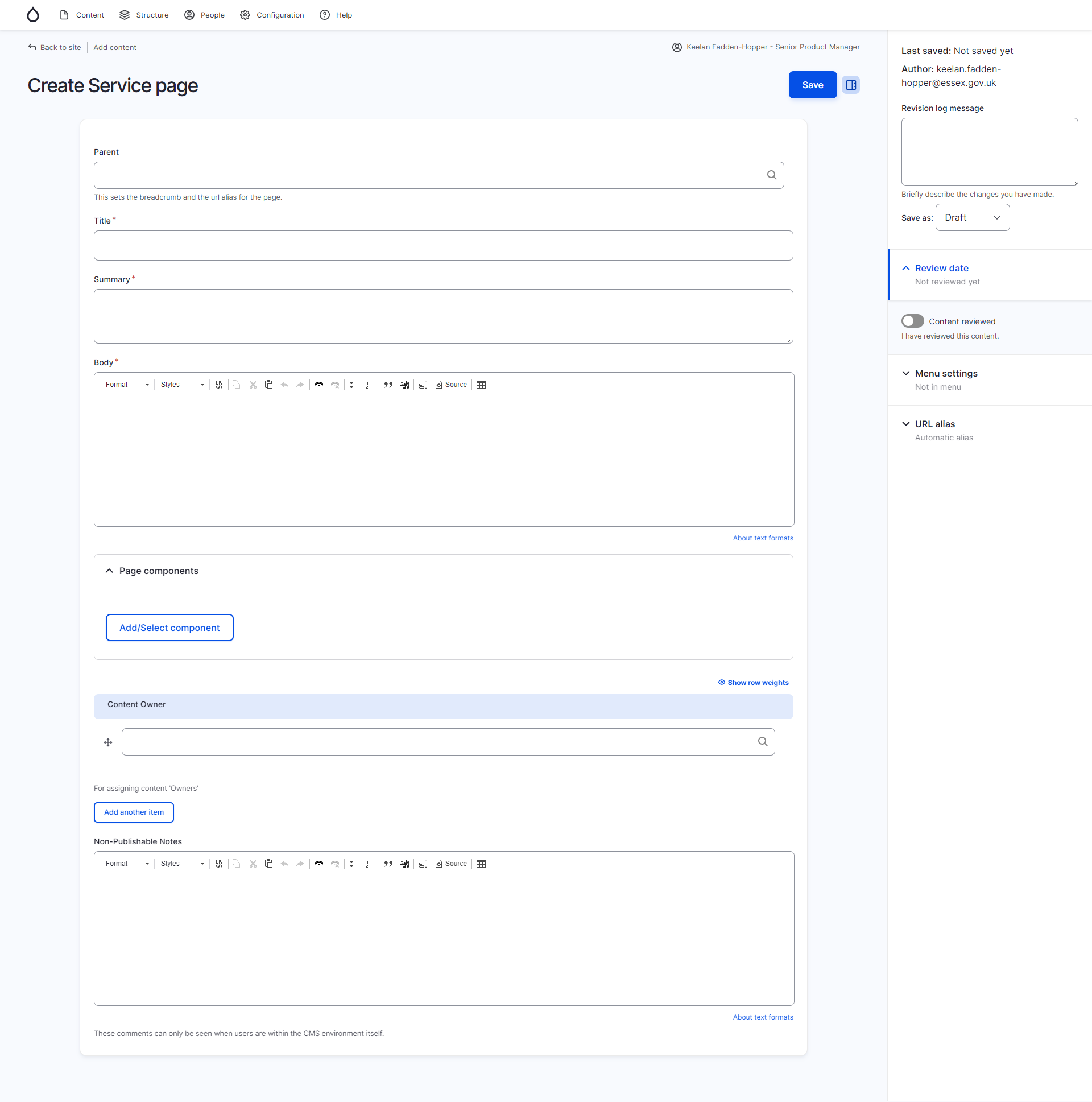The width and height of the screenshot is (1092, 1102).
Task: Toggle the sidebar panel icon next to Save
Action: click(850, 84)
